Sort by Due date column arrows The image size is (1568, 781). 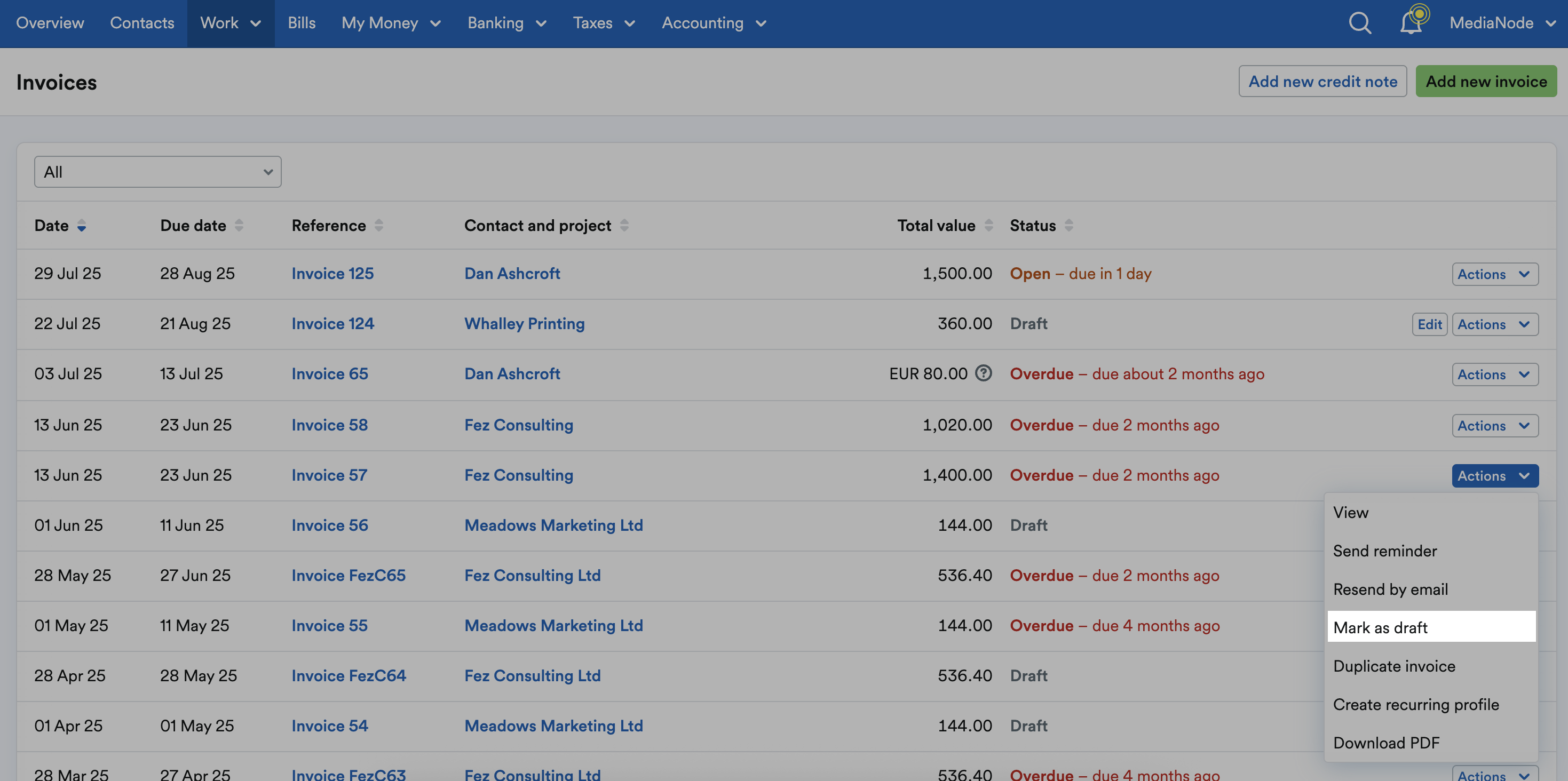point(239,225)
